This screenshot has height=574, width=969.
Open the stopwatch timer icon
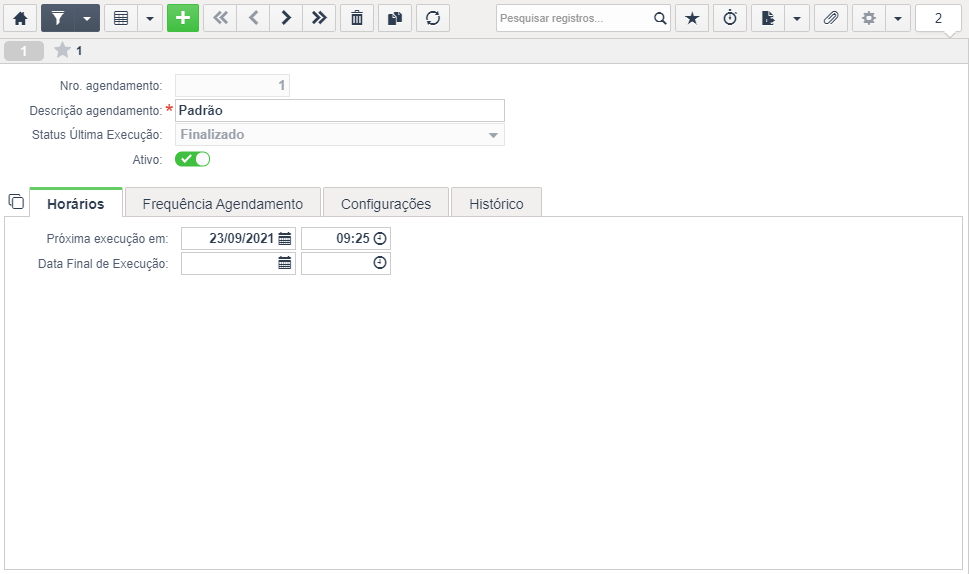pyautogui.click(x=730, y=19)
